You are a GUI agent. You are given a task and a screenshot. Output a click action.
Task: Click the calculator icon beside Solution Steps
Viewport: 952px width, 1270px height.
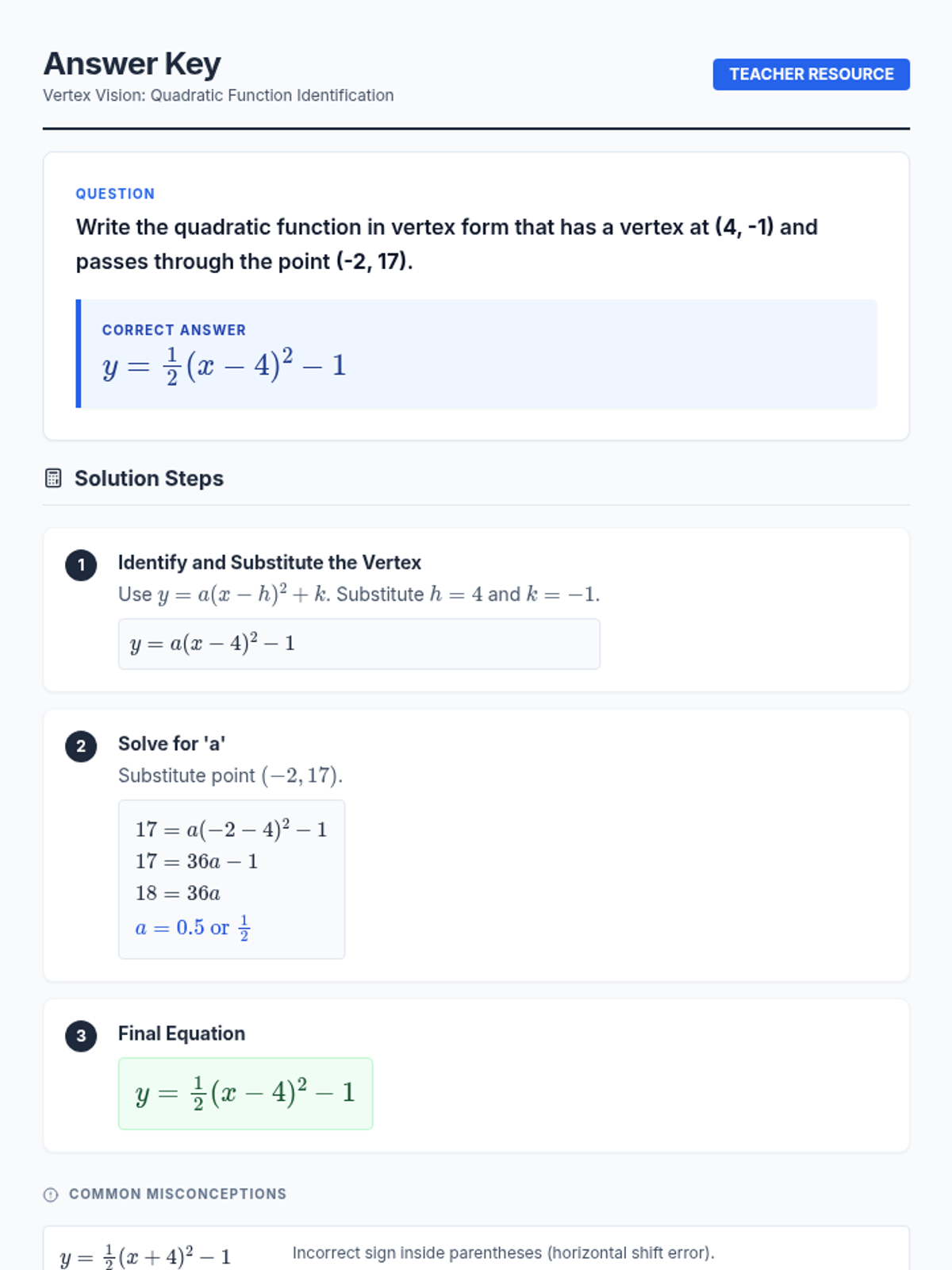(x=53, y=478)
